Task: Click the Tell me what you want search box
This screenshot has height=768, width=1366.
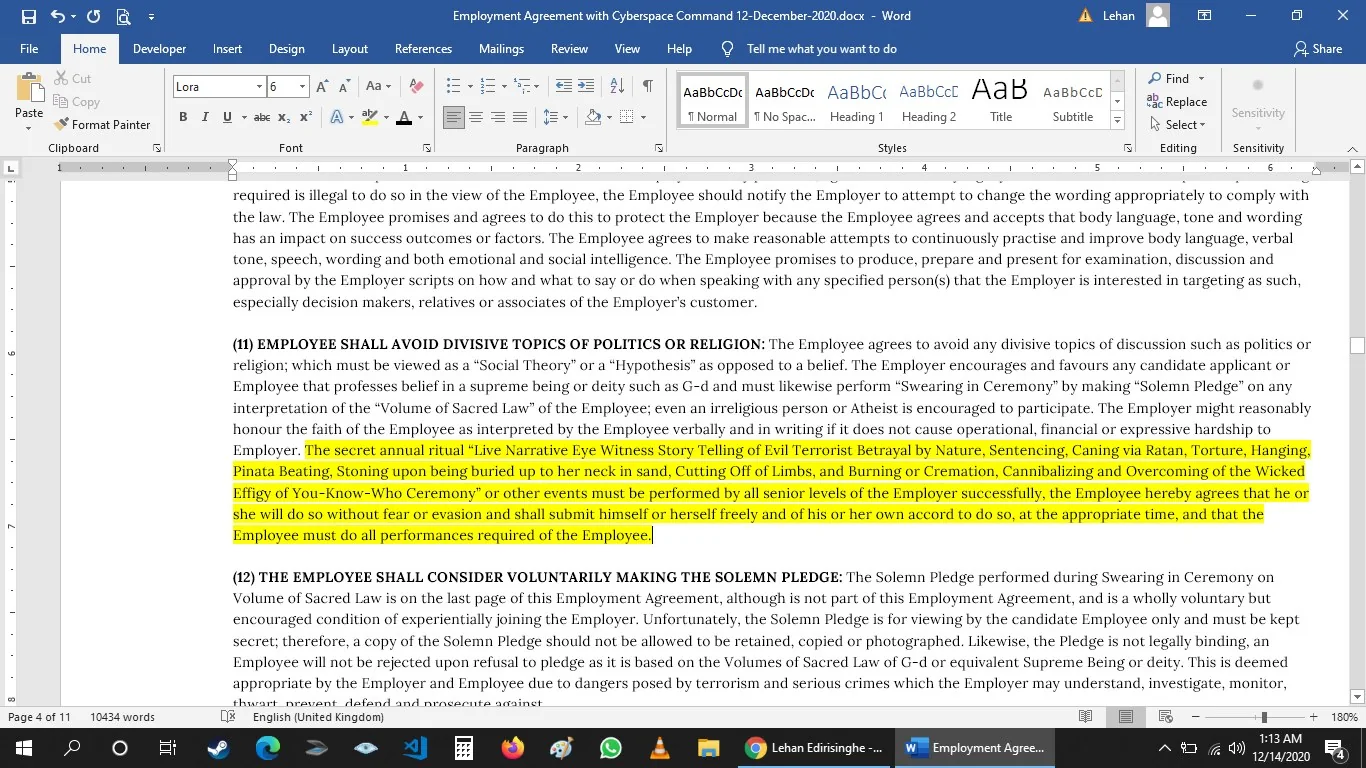Action: (x=821, y=49)
